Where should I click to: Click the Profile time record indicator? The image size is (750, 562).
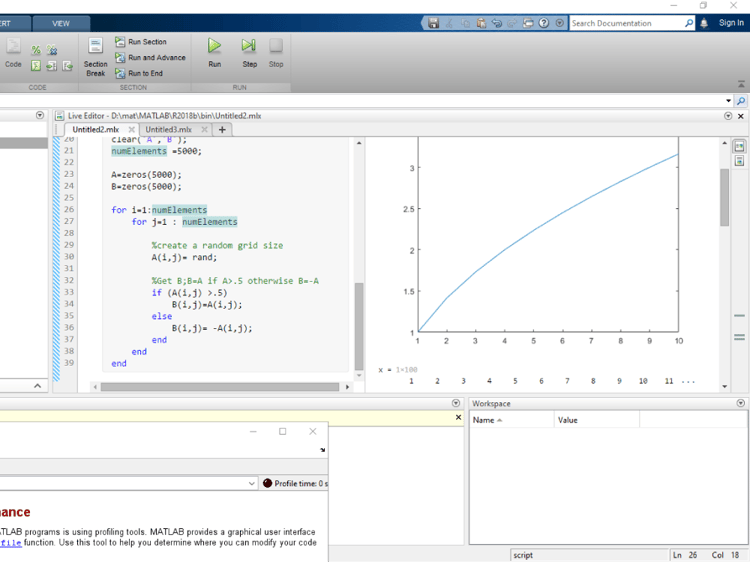(x=267, y=484)
